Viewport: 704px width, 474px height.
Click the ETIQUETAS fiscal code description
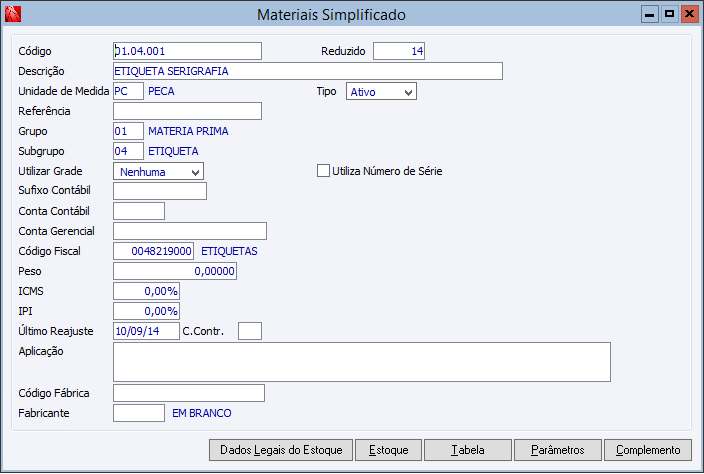tap(229, 251)
